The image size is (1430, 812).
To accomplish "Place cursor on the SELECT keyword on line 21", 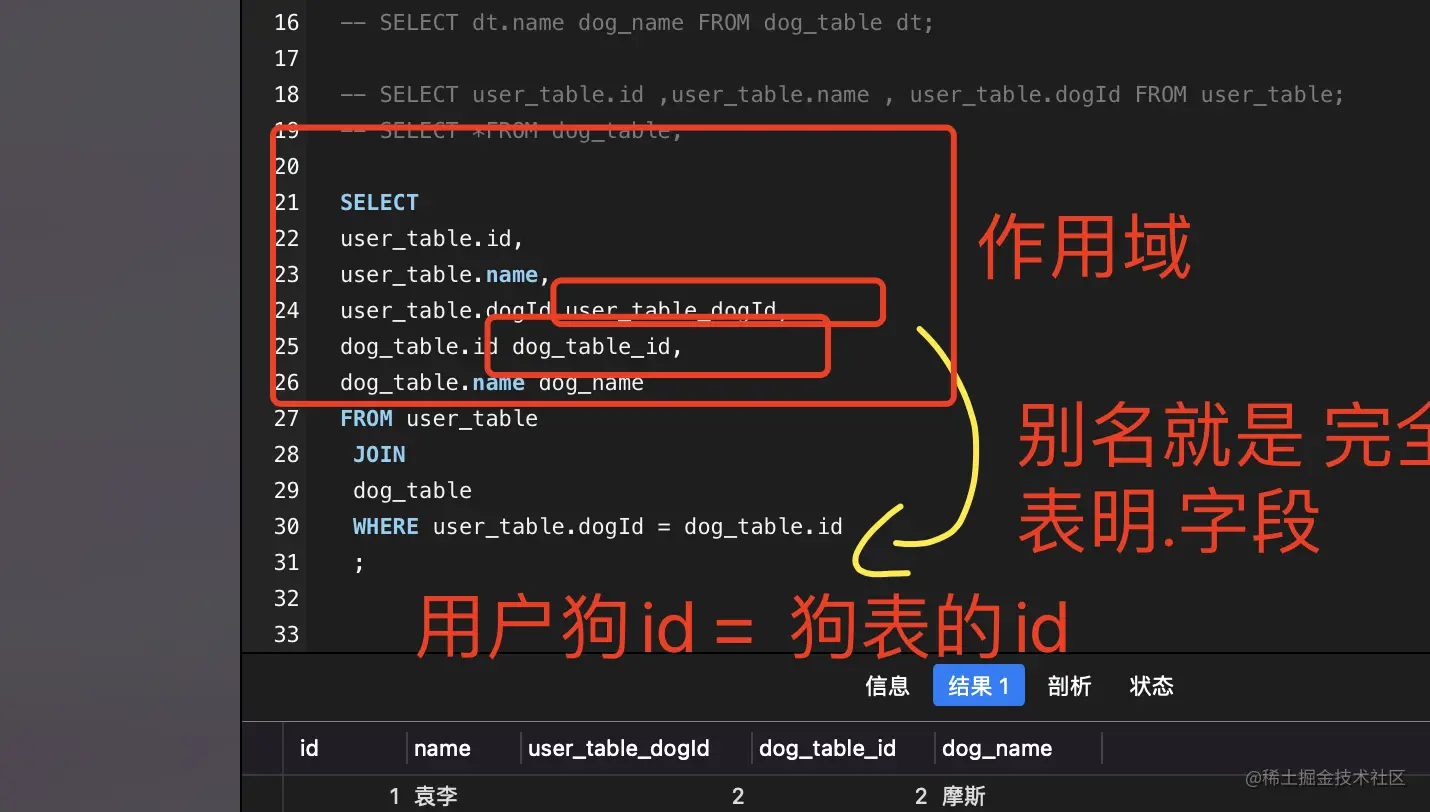I will click(x=379, y=202).
